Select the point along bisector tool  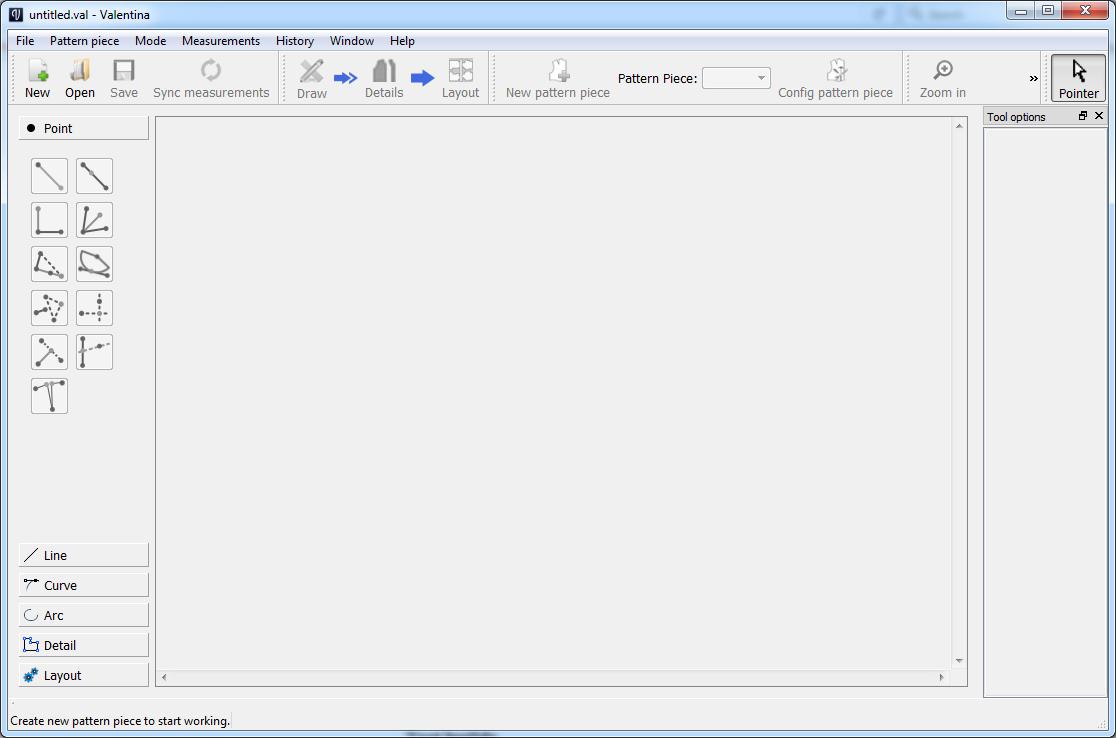(94, 220)
